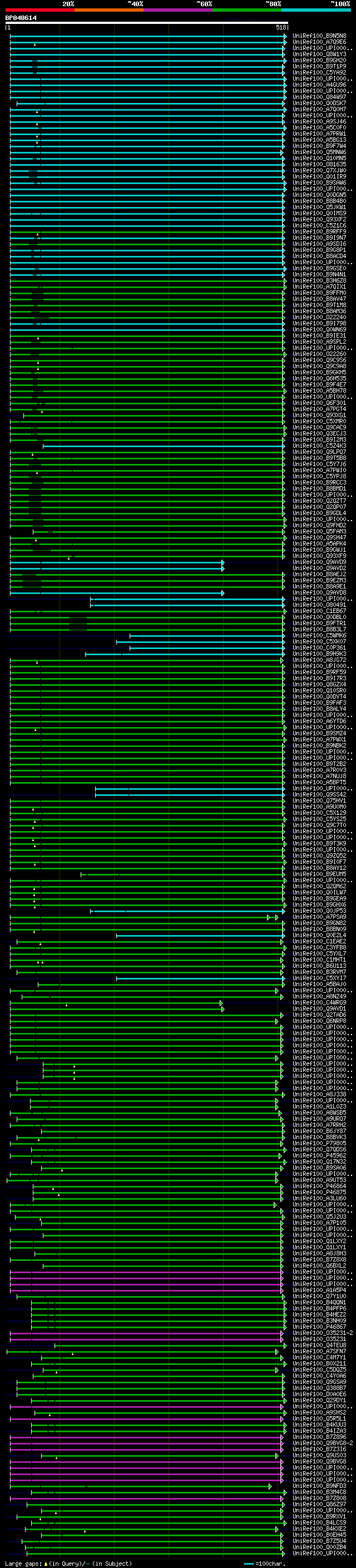356x1568 pixels.
Task: Select the UniRef100_Q93XF9 label
Action: tap(319, 556)
